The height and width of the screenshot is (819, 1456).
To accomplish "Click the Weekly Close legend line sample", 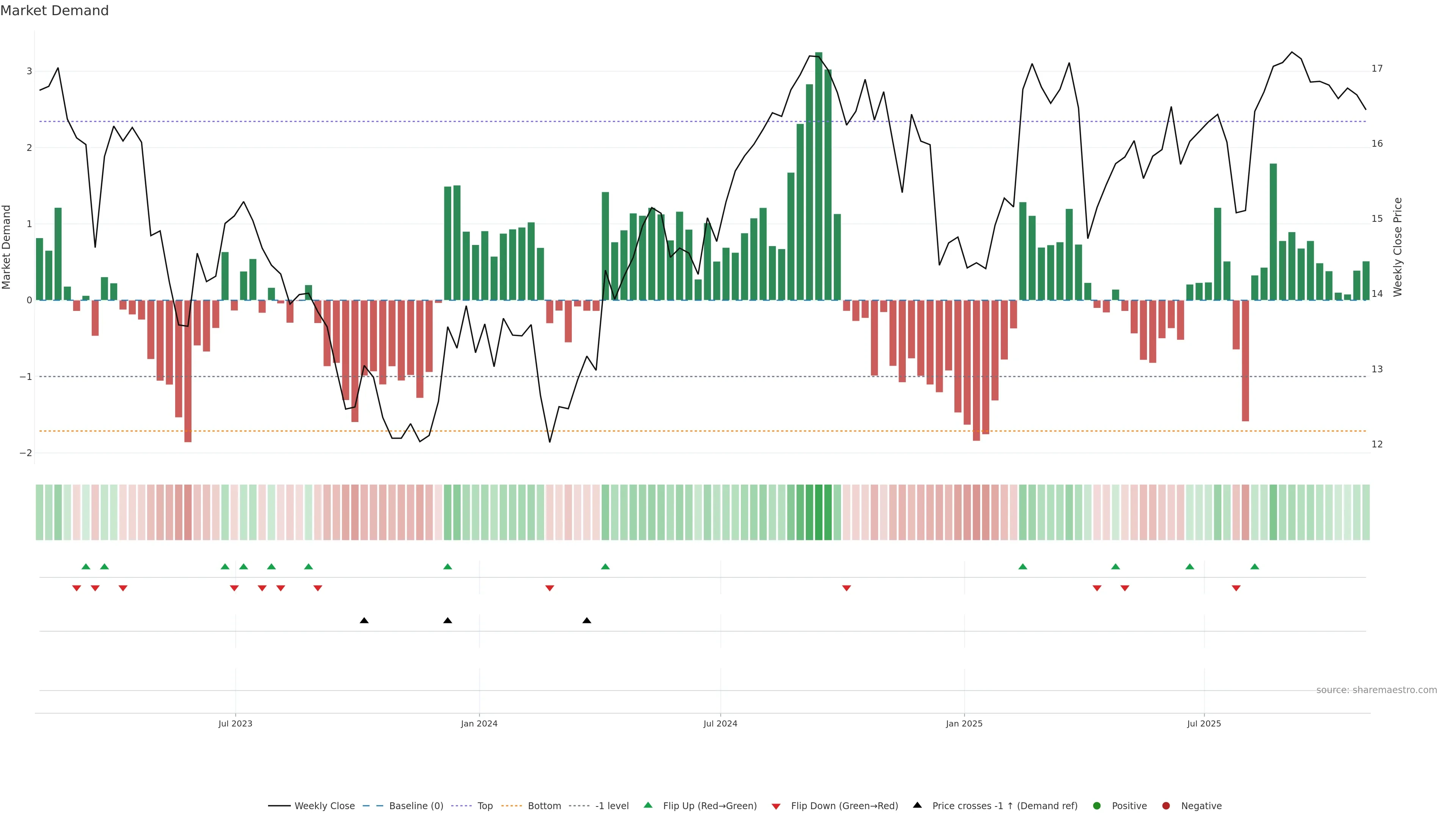I will coord(279,805).
